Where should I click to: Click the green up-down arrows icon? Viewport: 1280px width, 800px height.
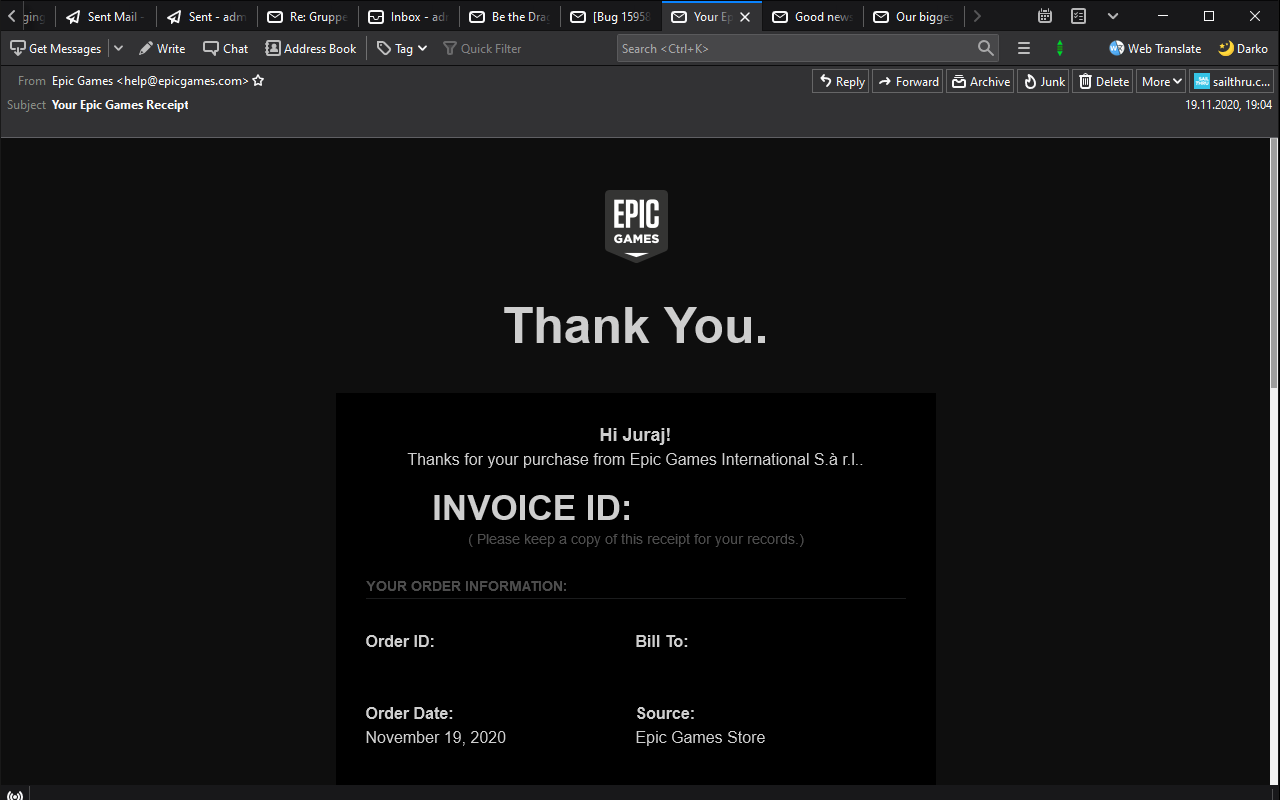(x=1060, y=48)
